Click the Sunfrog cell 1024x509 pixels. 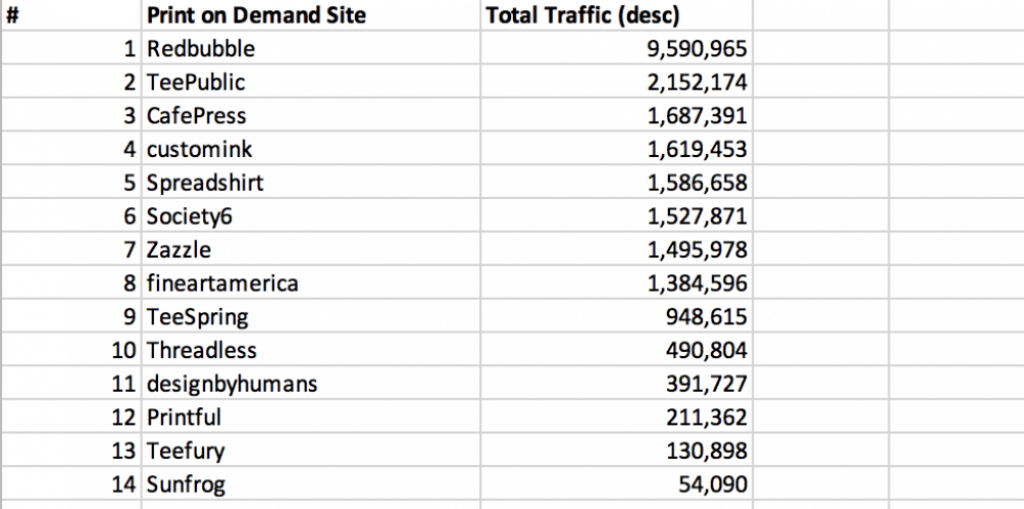(x=311, y=484)
